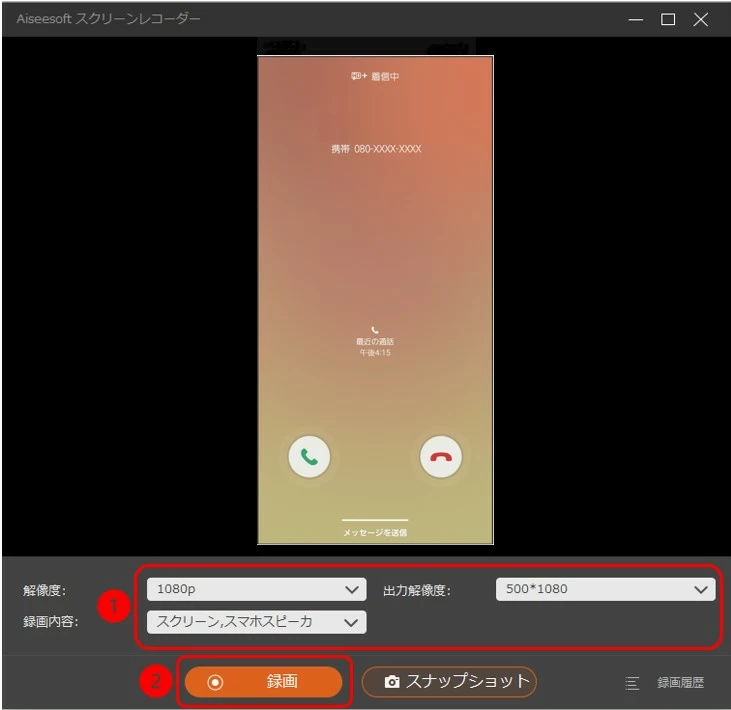Start recording with the 録画 button
The image size is (731, 710).
click(x=263, y=682)
